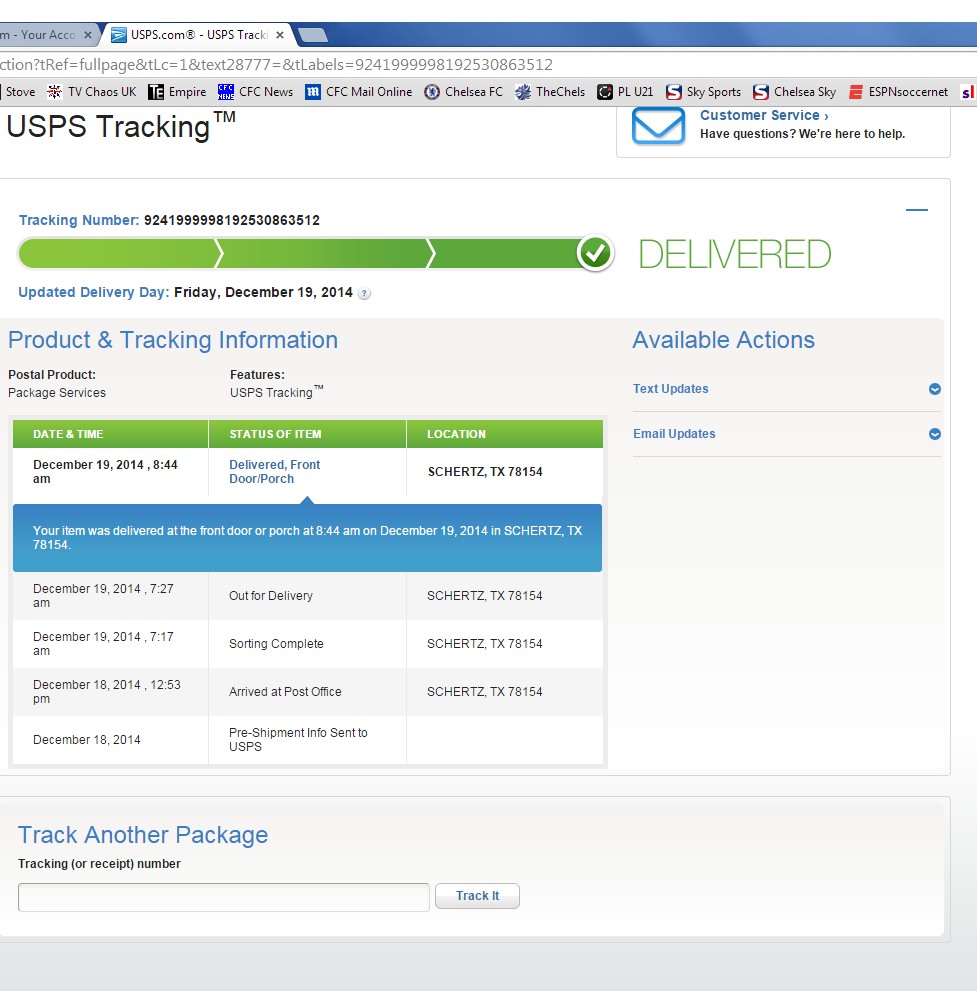Select the Arrived at Post Office row

308,692
